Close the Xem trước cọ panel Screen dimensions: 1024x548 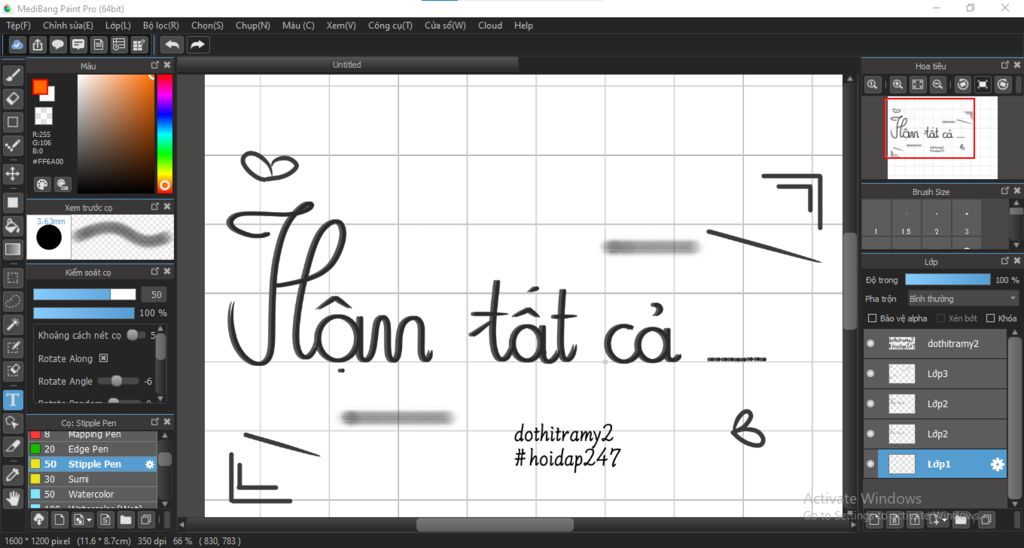(167, 206)
